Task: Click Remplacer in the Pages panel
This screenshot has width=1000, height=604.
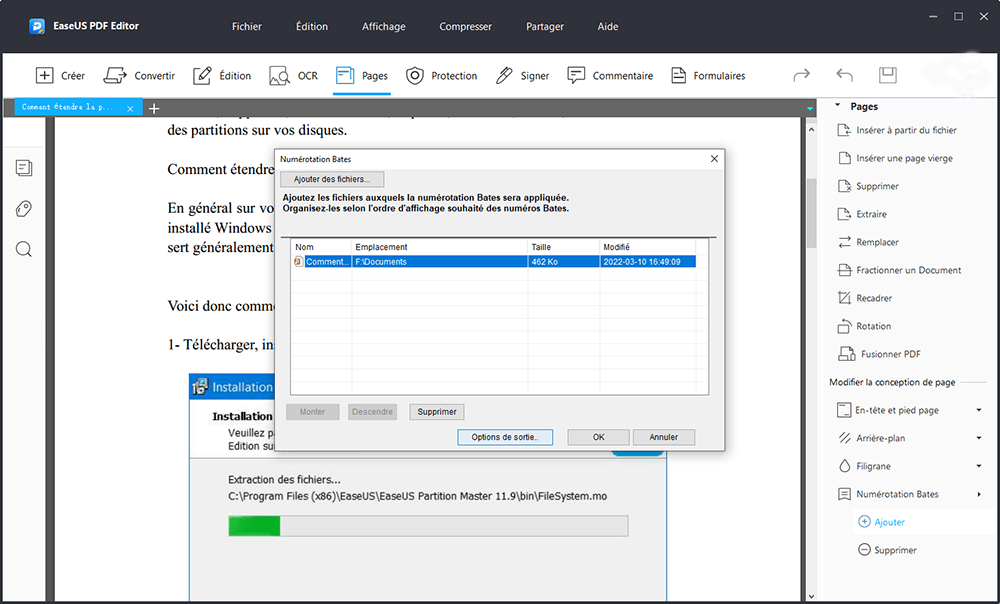Action: (x=868, y=242)
